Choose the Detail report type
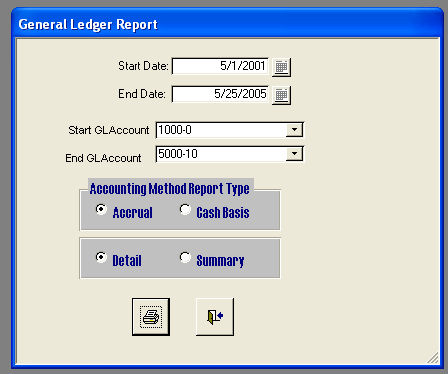448x374 pixels. [101, 257]
